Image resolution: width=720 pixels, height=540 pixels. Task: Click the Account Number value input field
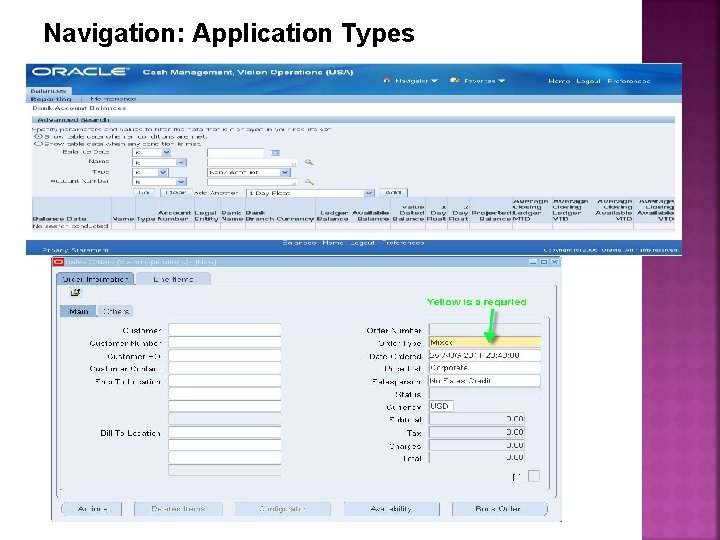(x=252, y=182)
